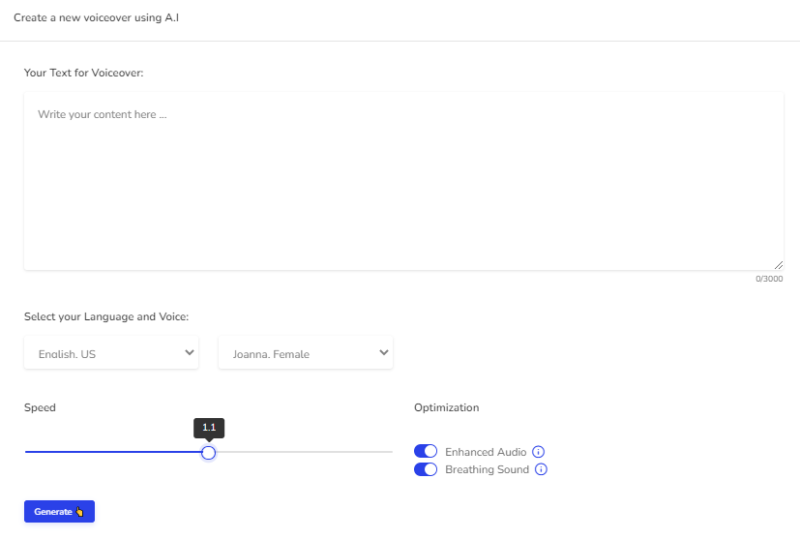Click the unfilled right part of Speed track
This screenshot has height=539, width=800.
[300, 452]
